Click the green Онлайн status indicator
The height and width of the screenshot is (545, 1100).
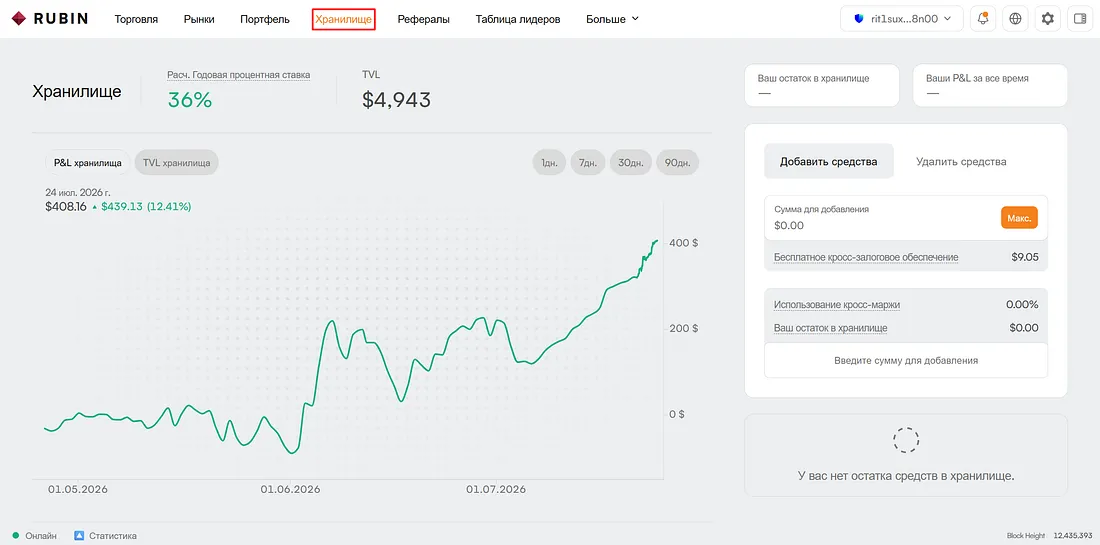click(15, 536)
